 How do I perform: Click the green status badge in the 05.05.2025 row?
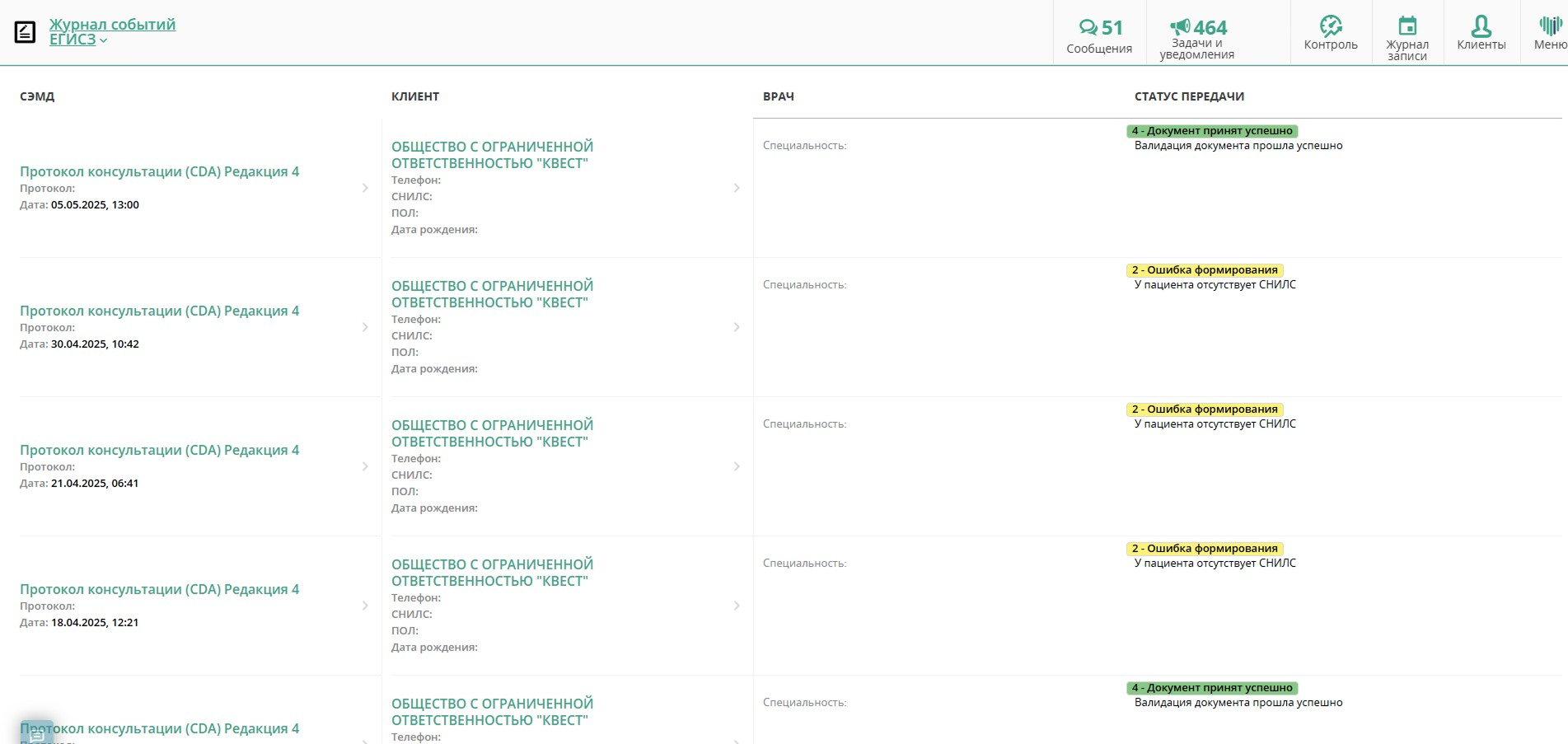[1212, 131]
